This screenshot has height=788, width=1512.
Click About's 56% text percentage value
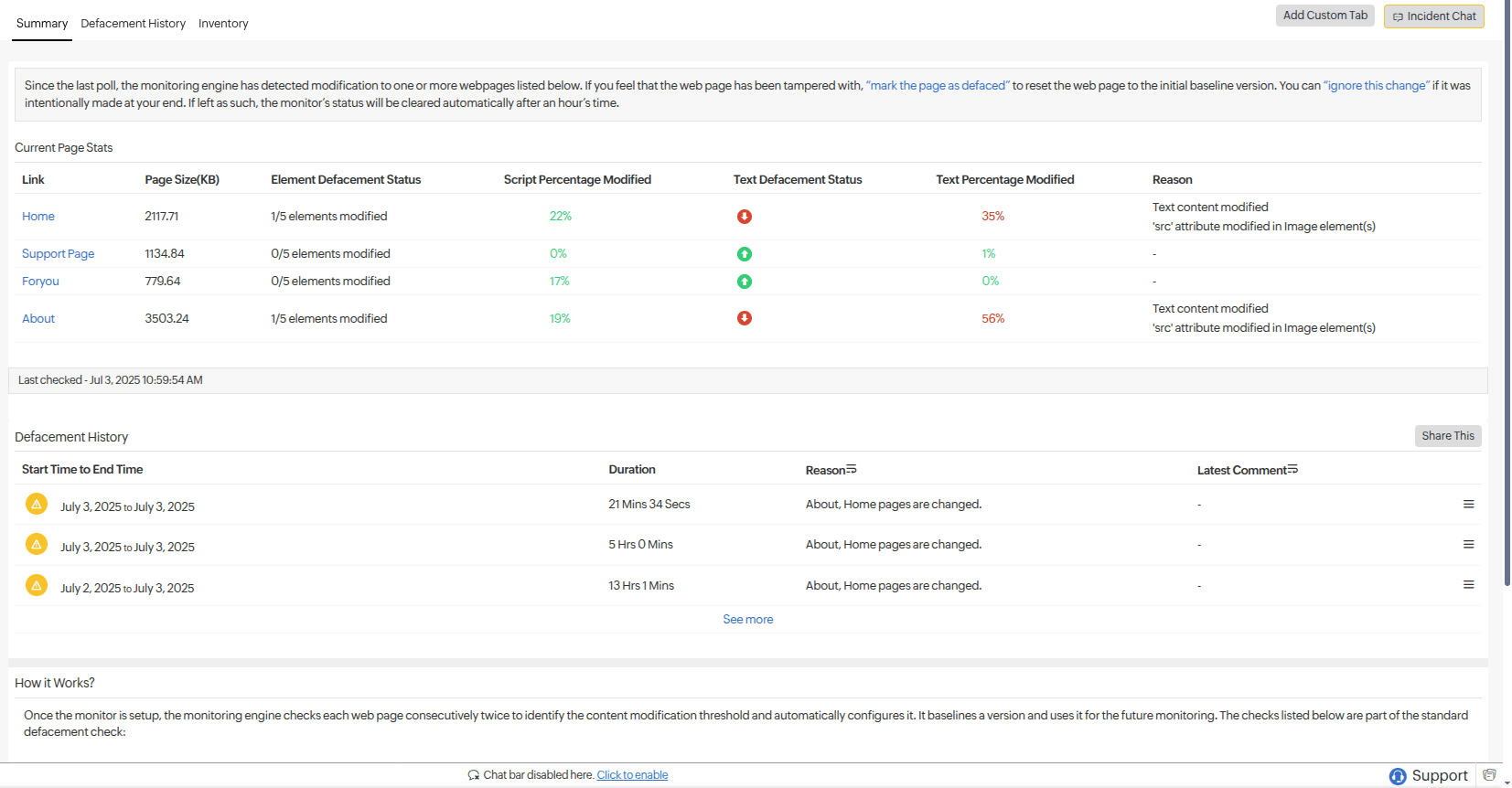point(993,319)
